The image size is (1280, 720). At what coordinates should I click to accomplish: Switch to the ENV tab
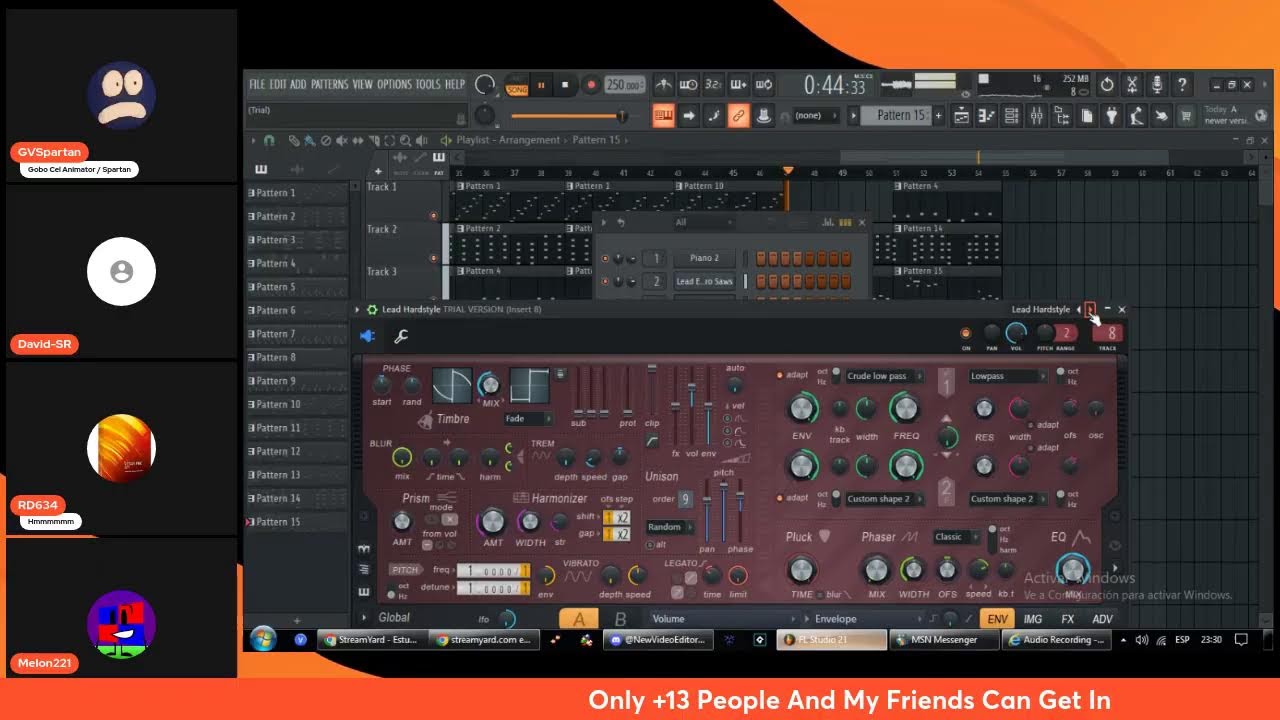click(x=997, y=619)
